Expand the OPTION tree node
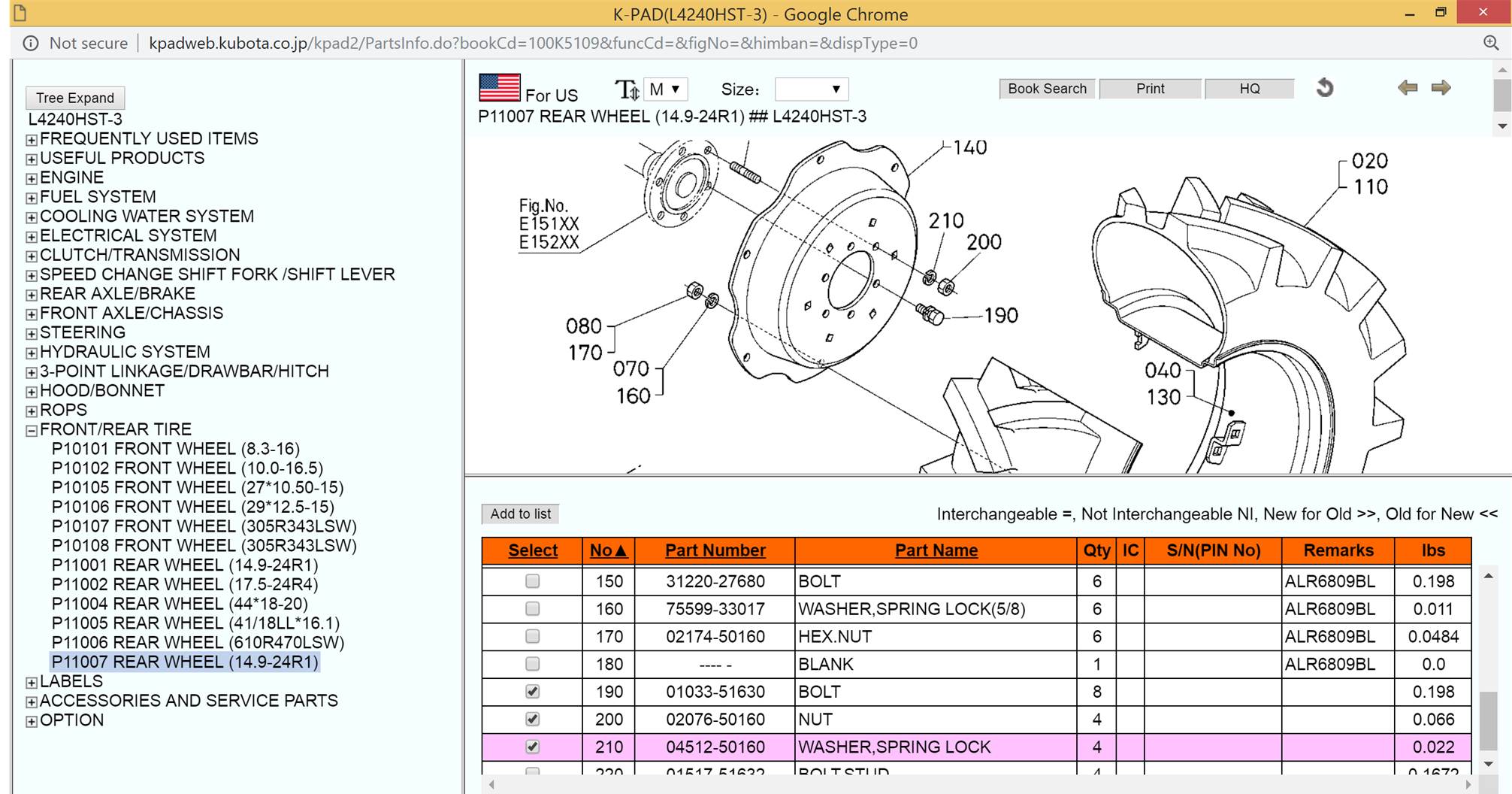This screenshot has height=794, width=1512. pos(32,722)
